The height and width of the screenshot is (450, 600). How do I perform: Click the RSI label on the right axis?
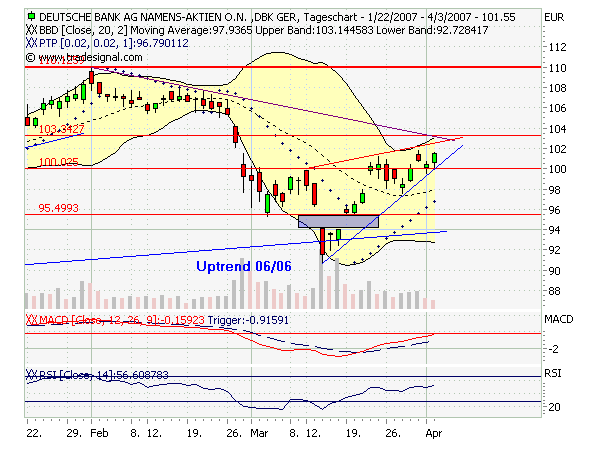click(x=554, y=373)
